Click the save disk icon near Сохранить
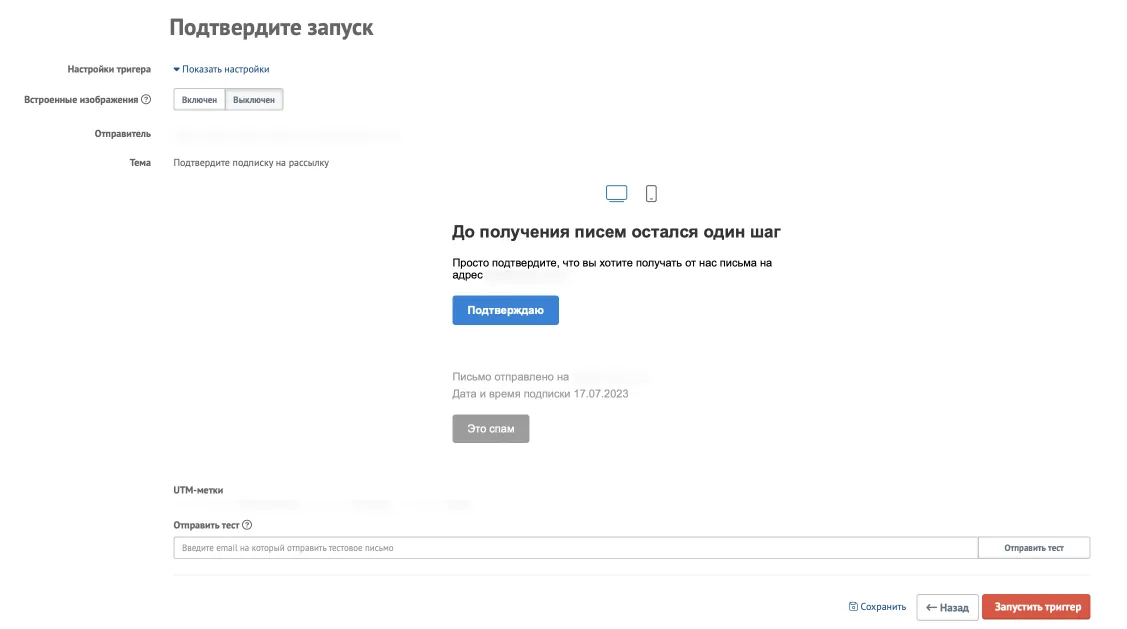Screen dimensions: 1127x629 [853, 607]
